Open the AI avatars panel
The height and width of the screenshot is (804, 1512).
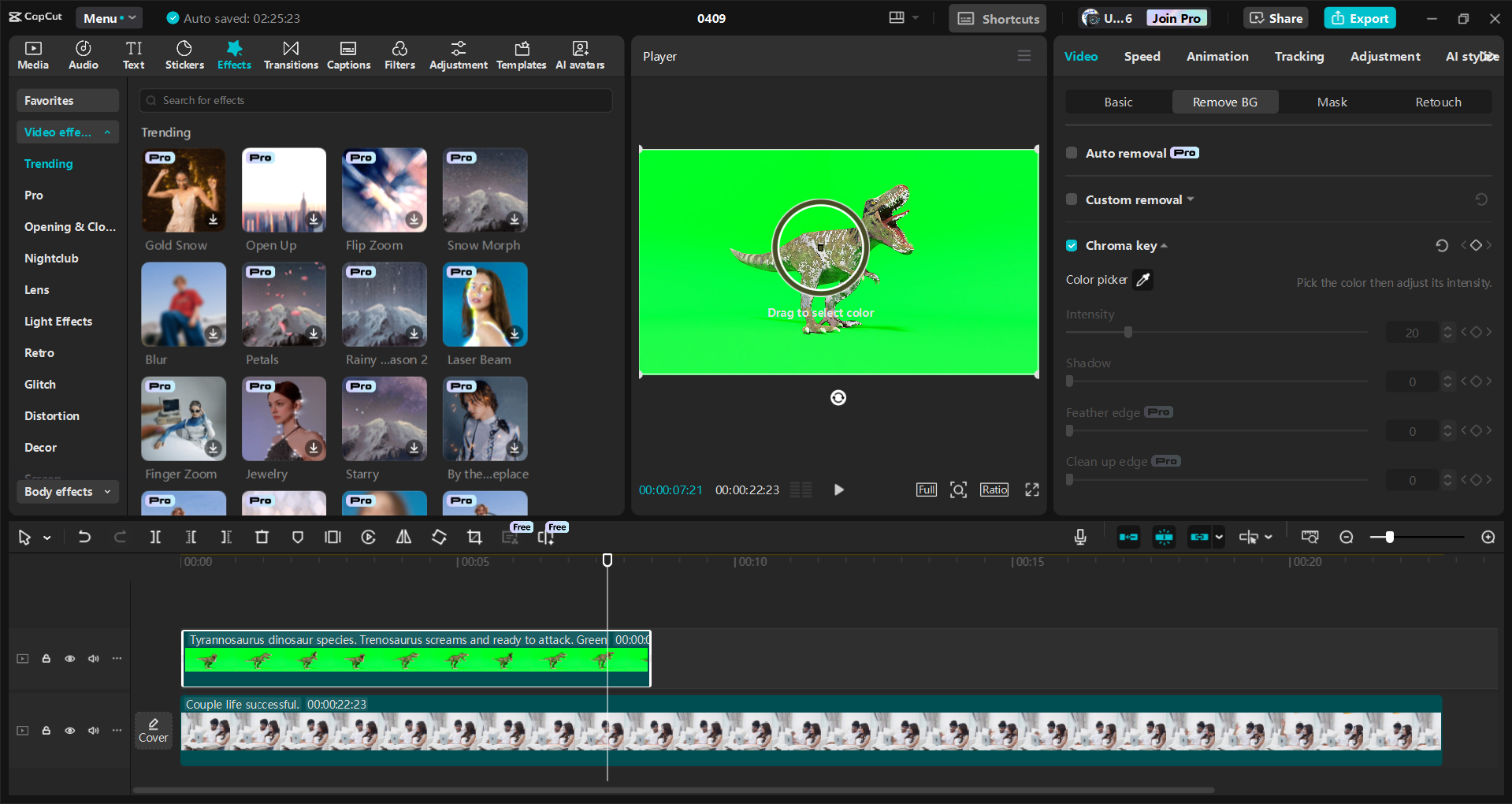[x=580, y=54]
